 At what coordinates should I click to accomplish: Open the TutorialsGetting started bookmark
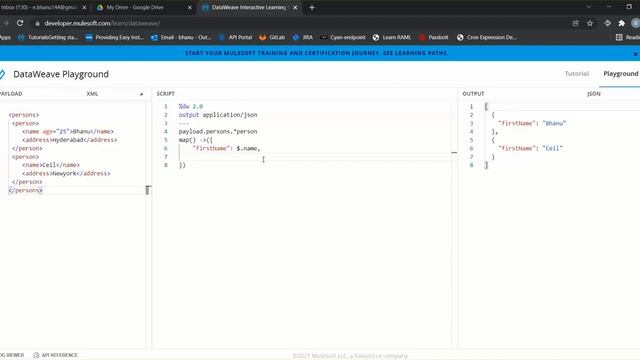pyautogui.click(x=48, y=37)
